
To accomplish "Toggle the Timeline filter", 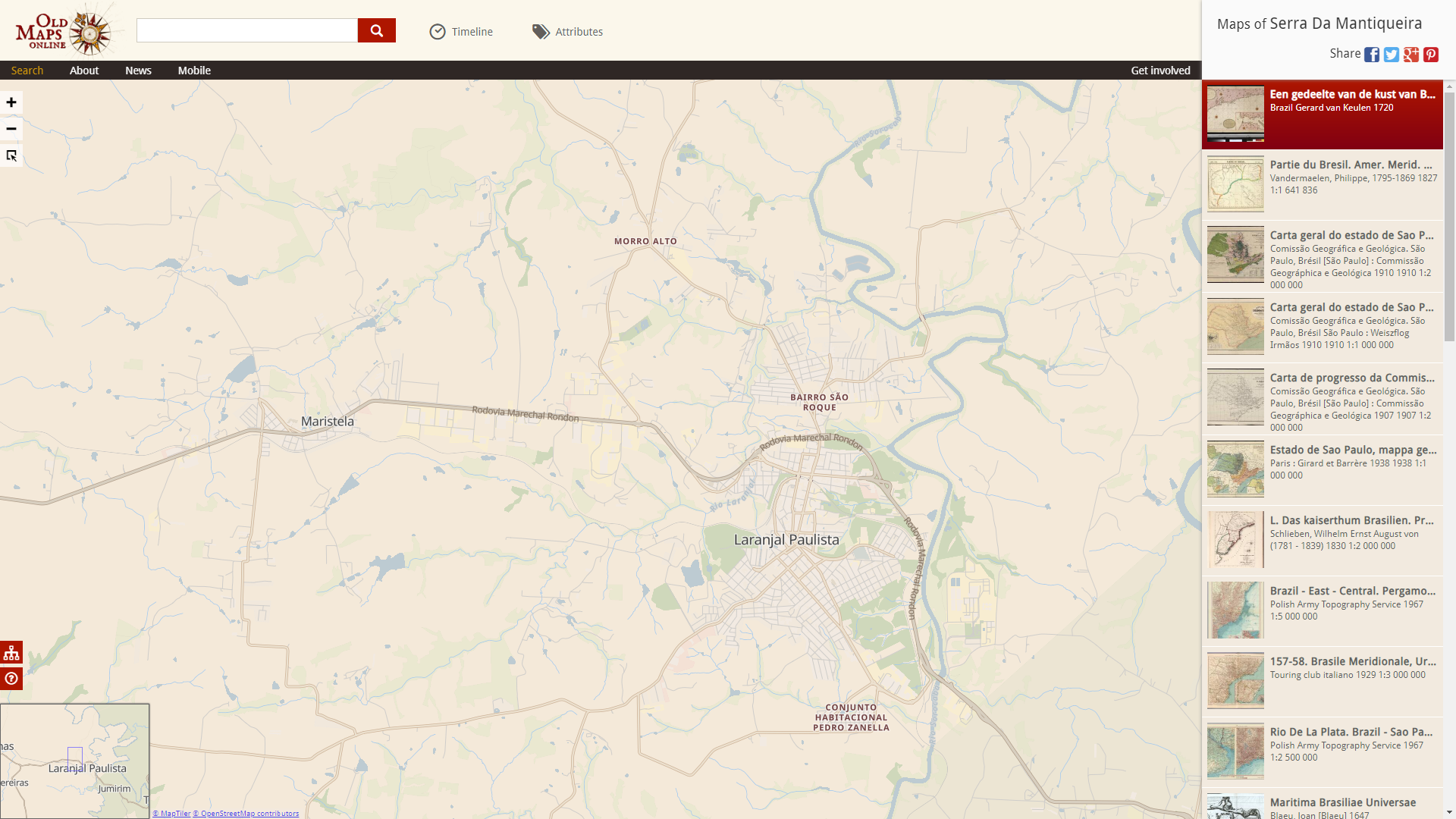I will [x=461, y=31].
